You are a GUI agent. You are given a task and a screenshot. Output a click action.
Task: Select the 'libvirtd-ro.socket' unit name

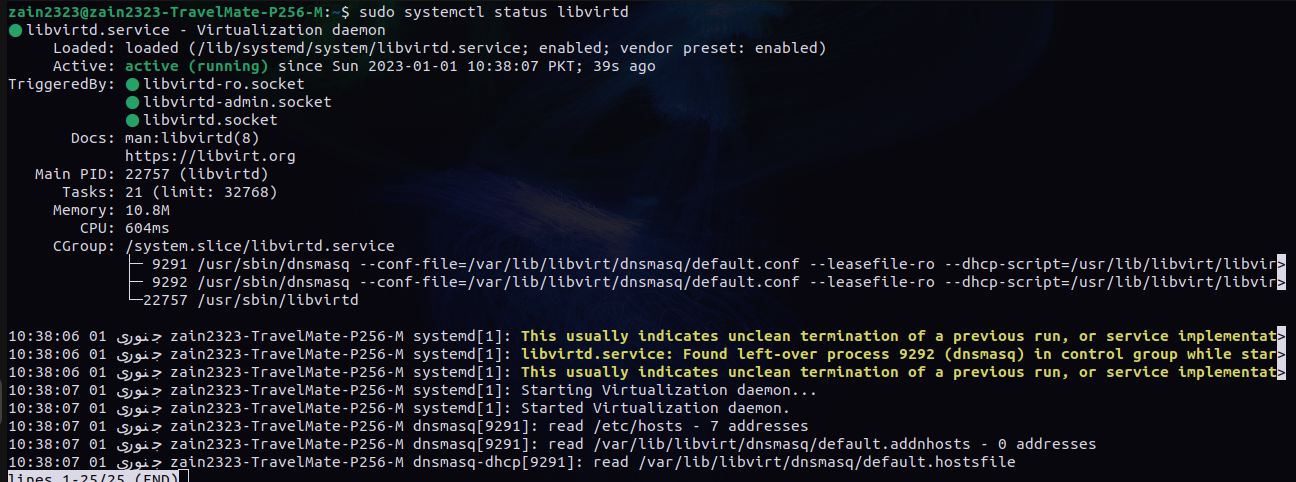point(224,84)
